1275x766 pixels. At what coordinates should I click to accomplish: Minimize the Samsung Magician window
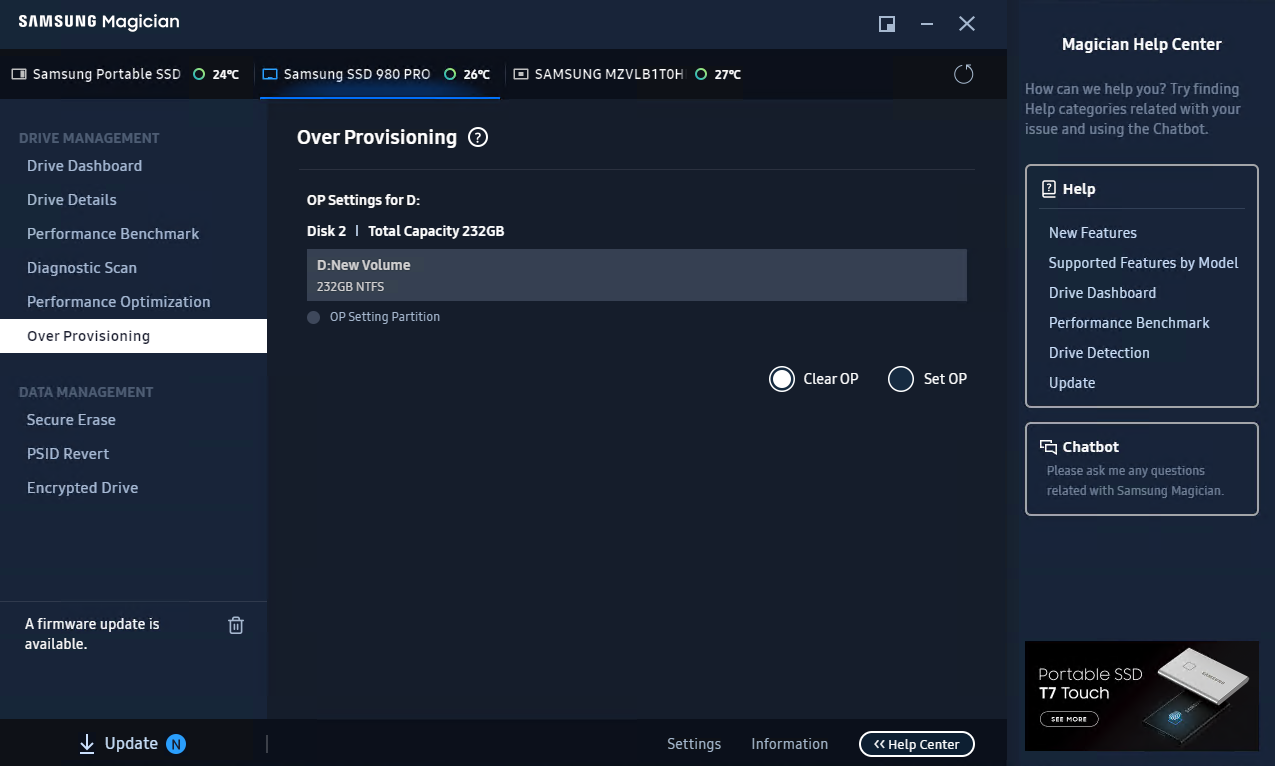[x=928, y=24]
